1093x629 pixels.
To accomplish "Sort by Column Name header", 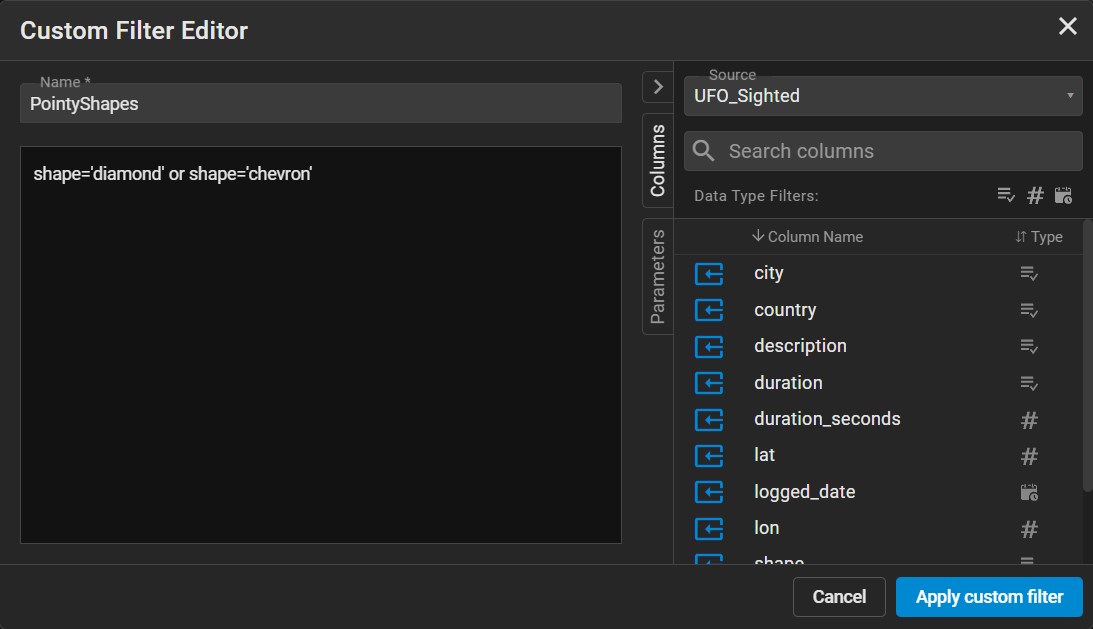I will [x=807, y=237].
